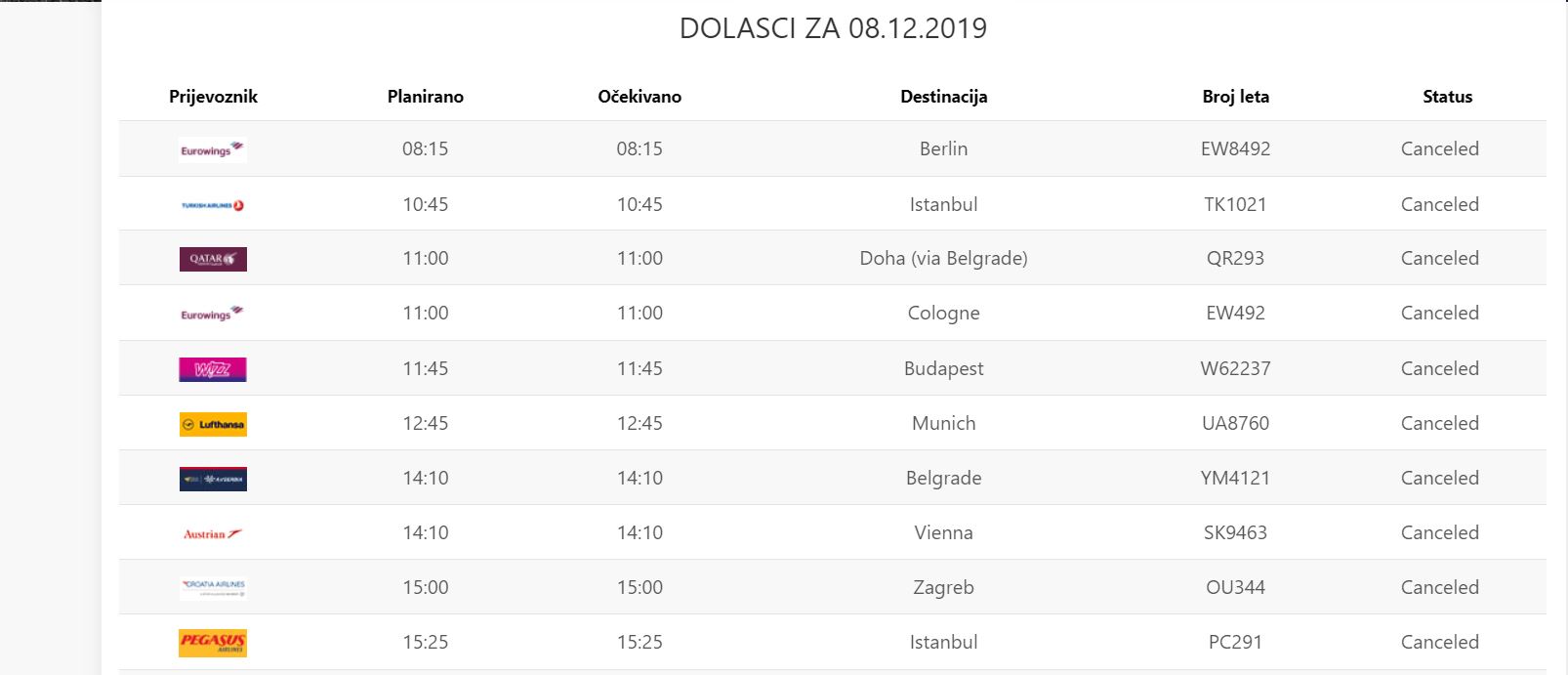Click the Destinacija column header
Screen dimensions: 1568x675
coord(943,97)
